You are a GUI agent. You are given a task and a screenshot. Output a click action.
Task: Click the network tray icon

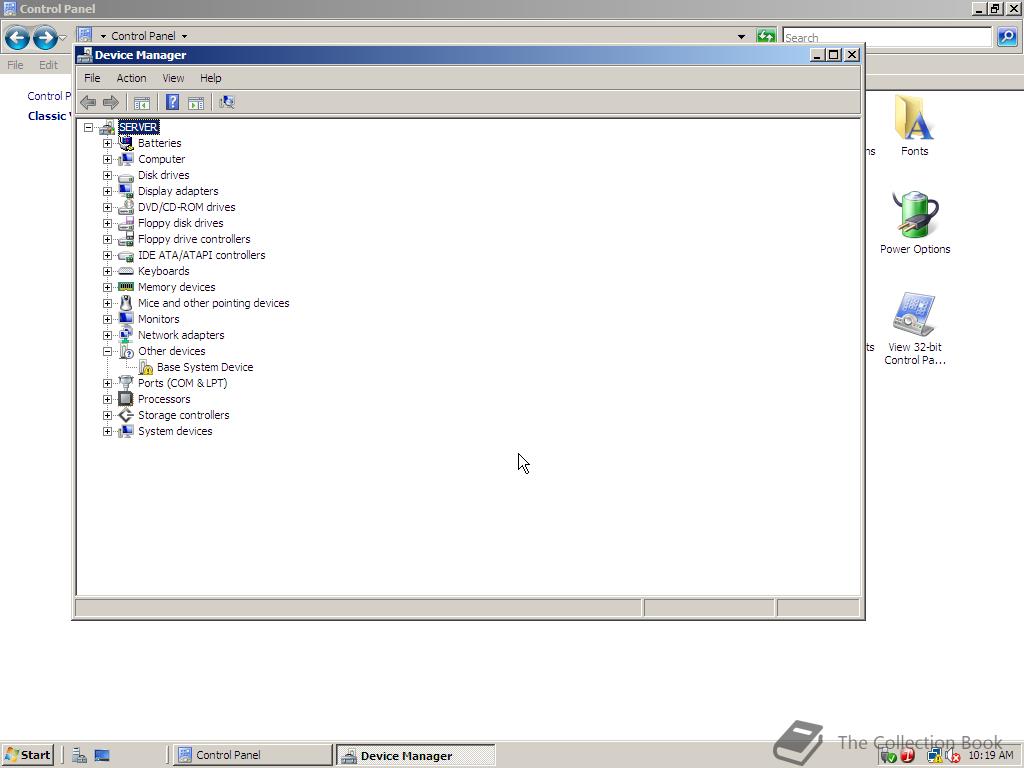click(935, 756)
